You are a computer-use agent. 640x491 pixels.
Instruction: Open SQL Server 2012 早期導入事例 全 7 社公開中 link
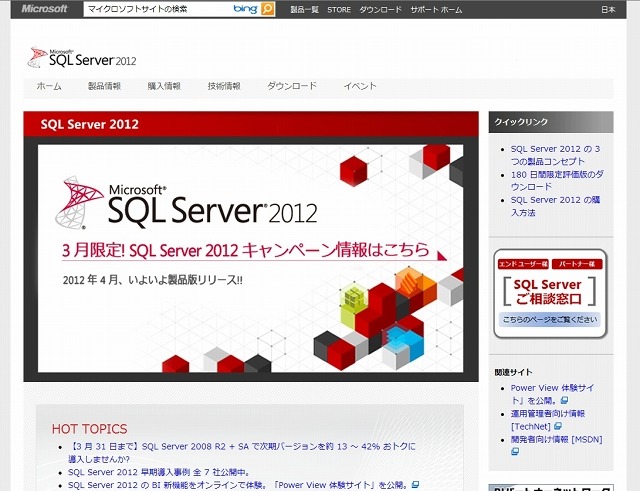coord(159,472)
